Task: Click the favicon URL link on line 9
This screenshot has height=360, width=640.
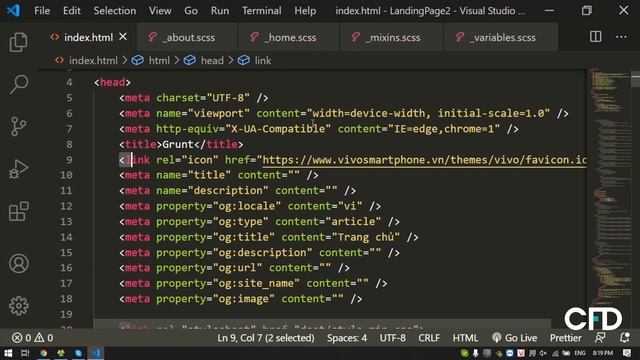Action: 424,160
